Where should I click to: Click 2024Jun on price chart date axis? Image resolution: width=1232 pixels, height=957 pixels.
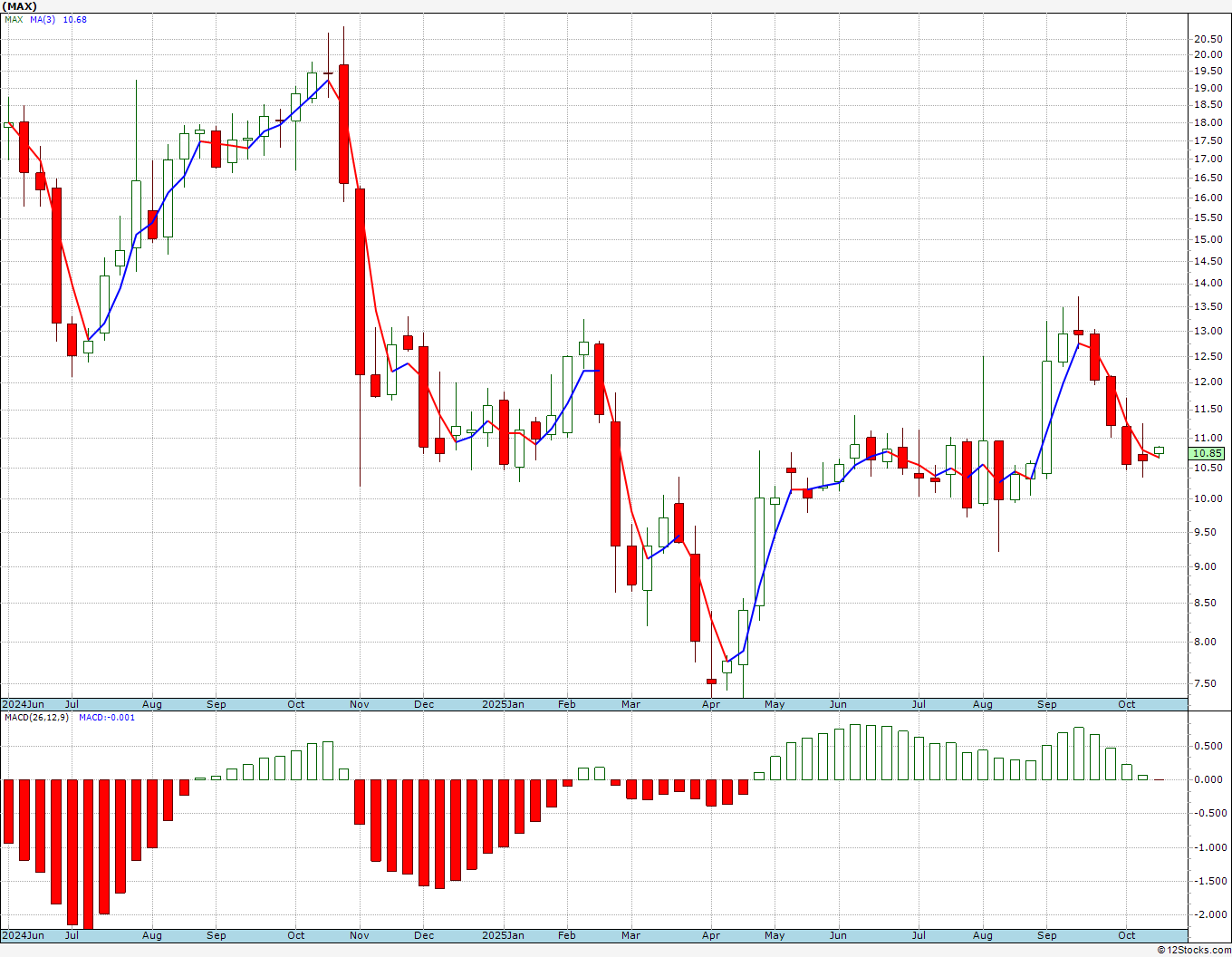click(x=23, y=704)
